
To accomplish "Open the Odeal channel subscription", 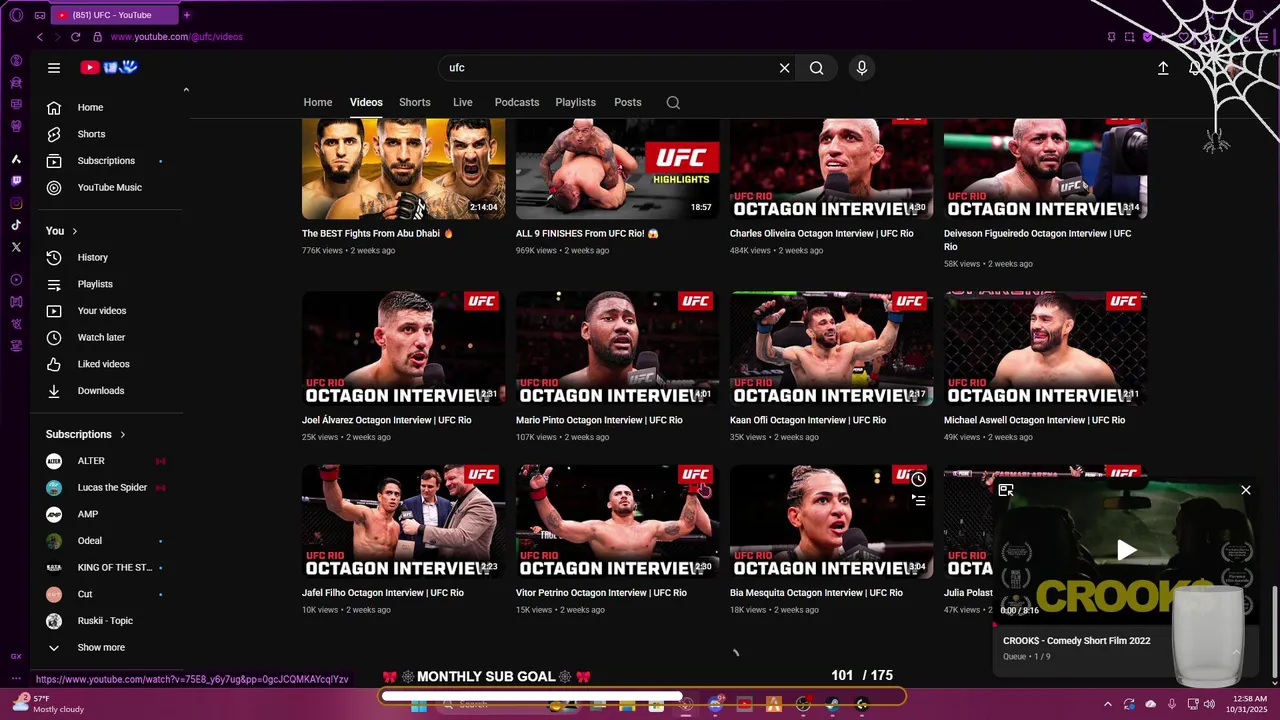I will coord(112,541).
